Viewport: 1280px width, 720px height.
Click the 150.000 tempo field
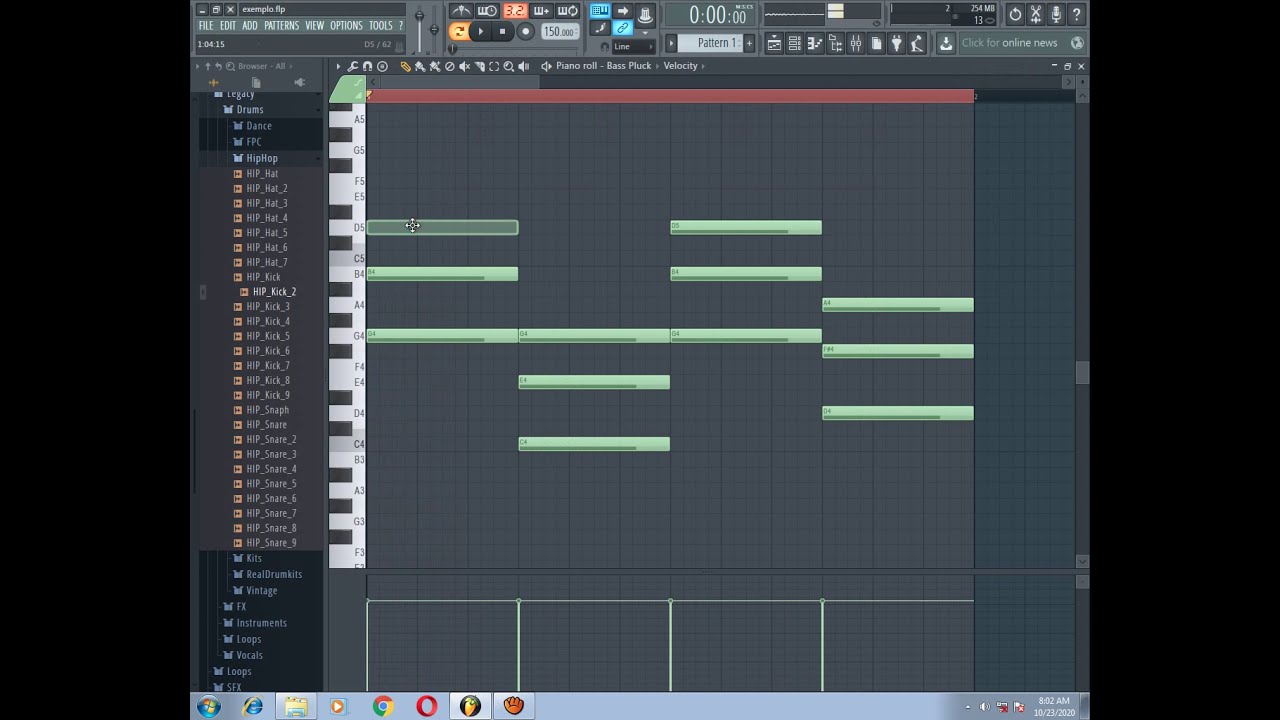tap(558, 32)
